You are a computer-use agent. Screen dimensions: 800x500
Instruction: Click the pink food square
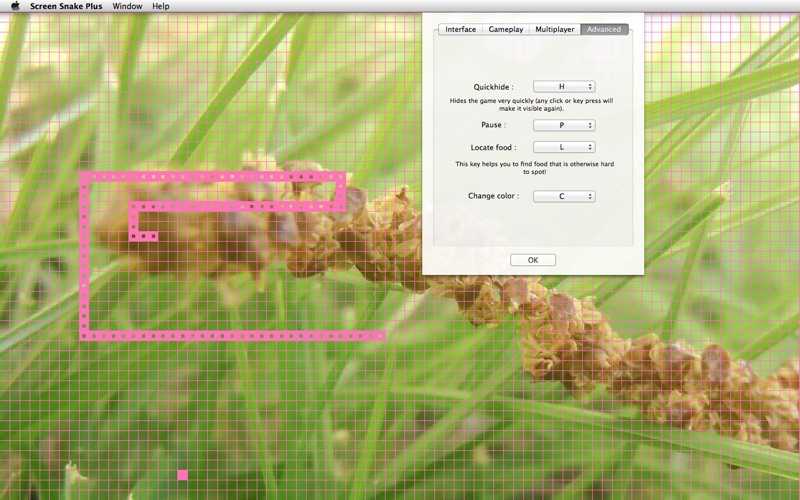(x=183, y=475)
